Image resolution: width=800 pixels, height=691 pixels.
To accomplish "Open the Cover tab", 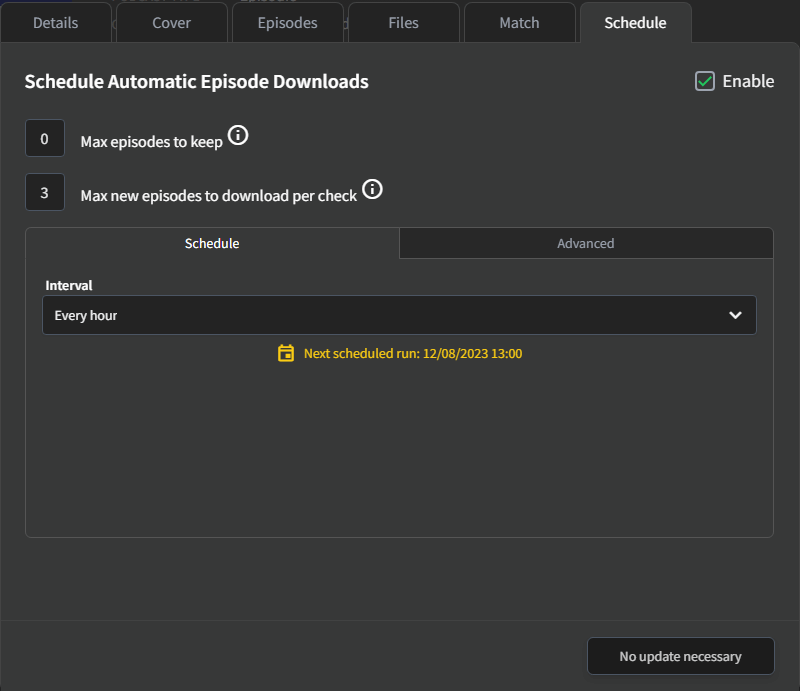I will [171, 23].
